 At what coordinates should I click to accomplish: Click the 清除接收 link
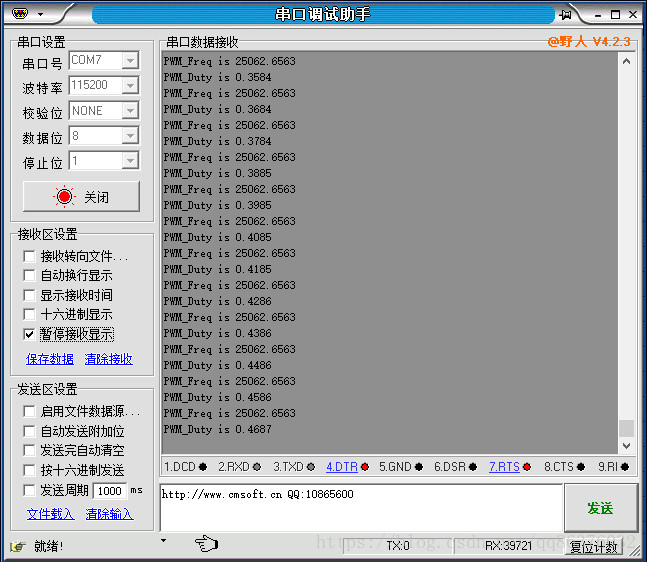(109, 359)
